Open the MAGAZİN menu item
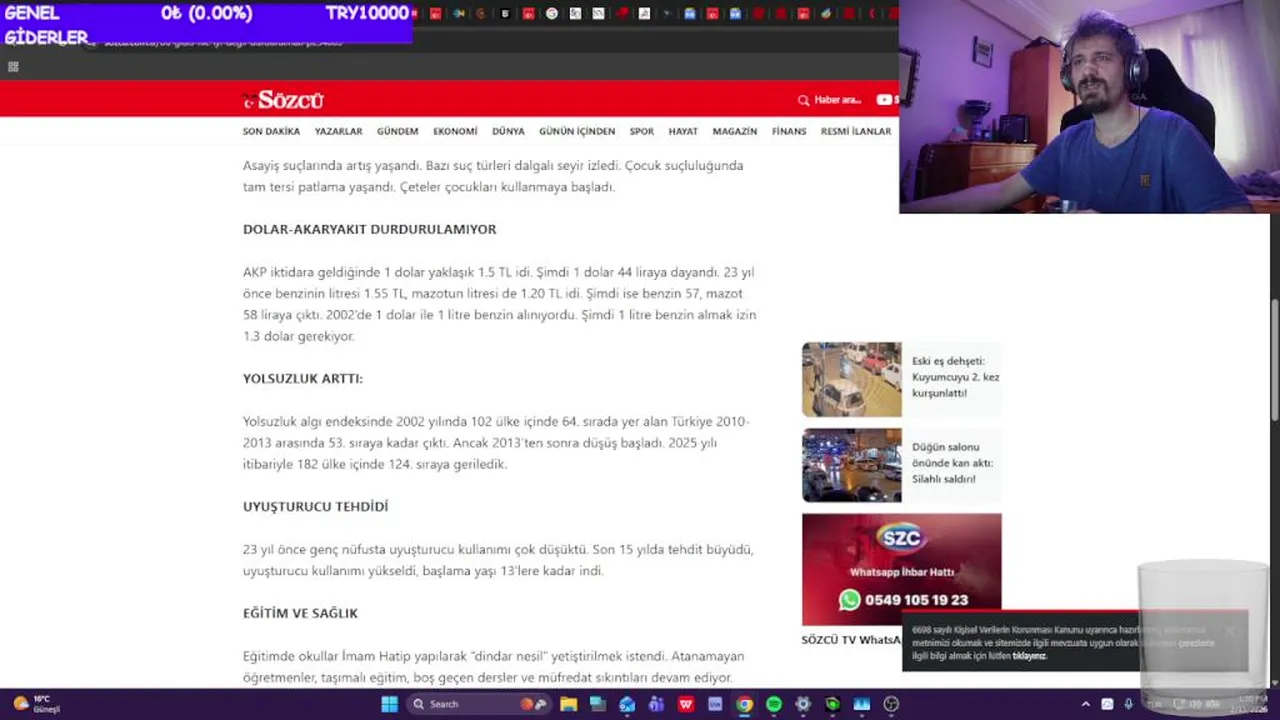The image size is (1280, 720). (x=735, y=131)
